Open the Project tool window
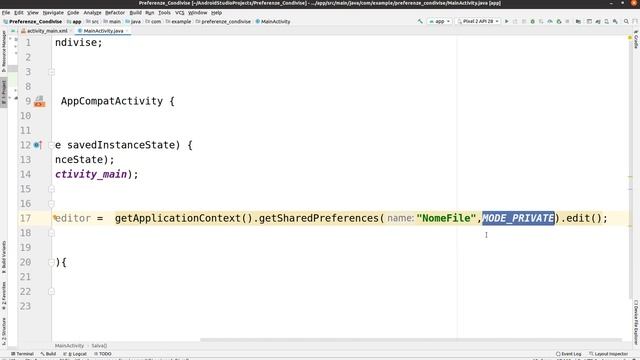The width and height of the screenshot is (640, 360). coord(4,92)
